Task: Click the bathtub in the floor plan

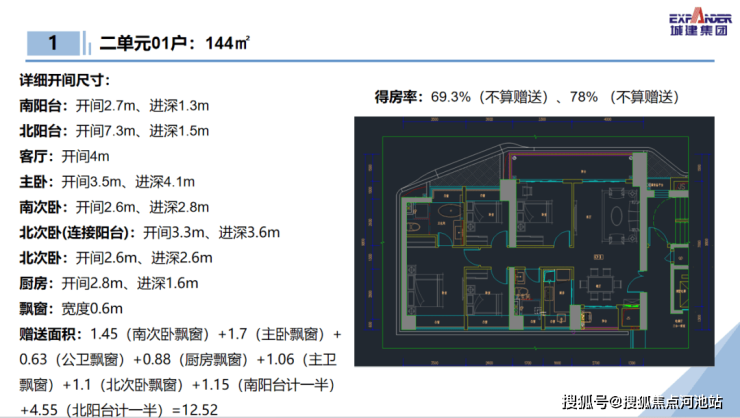Action: tap(447, 210)
